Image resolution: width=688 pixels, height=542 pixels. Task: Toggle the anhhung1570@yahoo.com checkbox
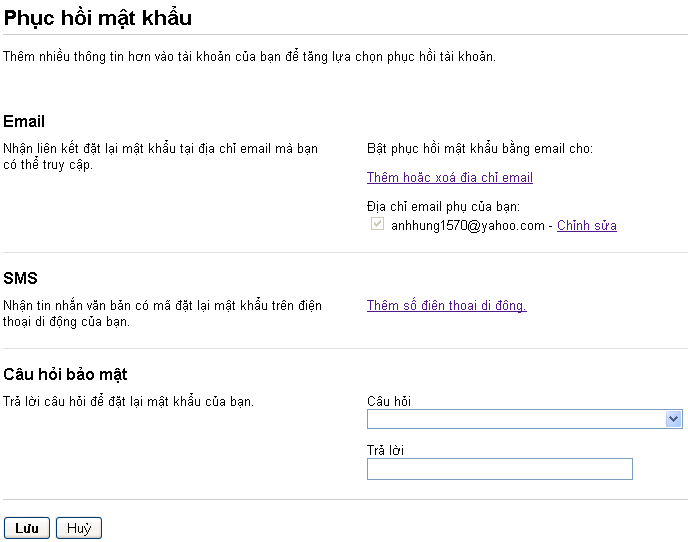tap(377, 224)
